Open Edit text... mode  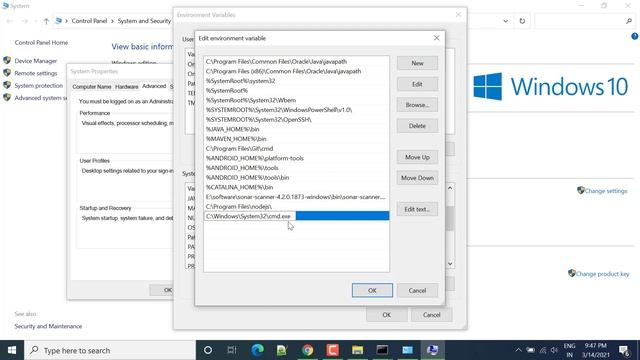[417, 209]
